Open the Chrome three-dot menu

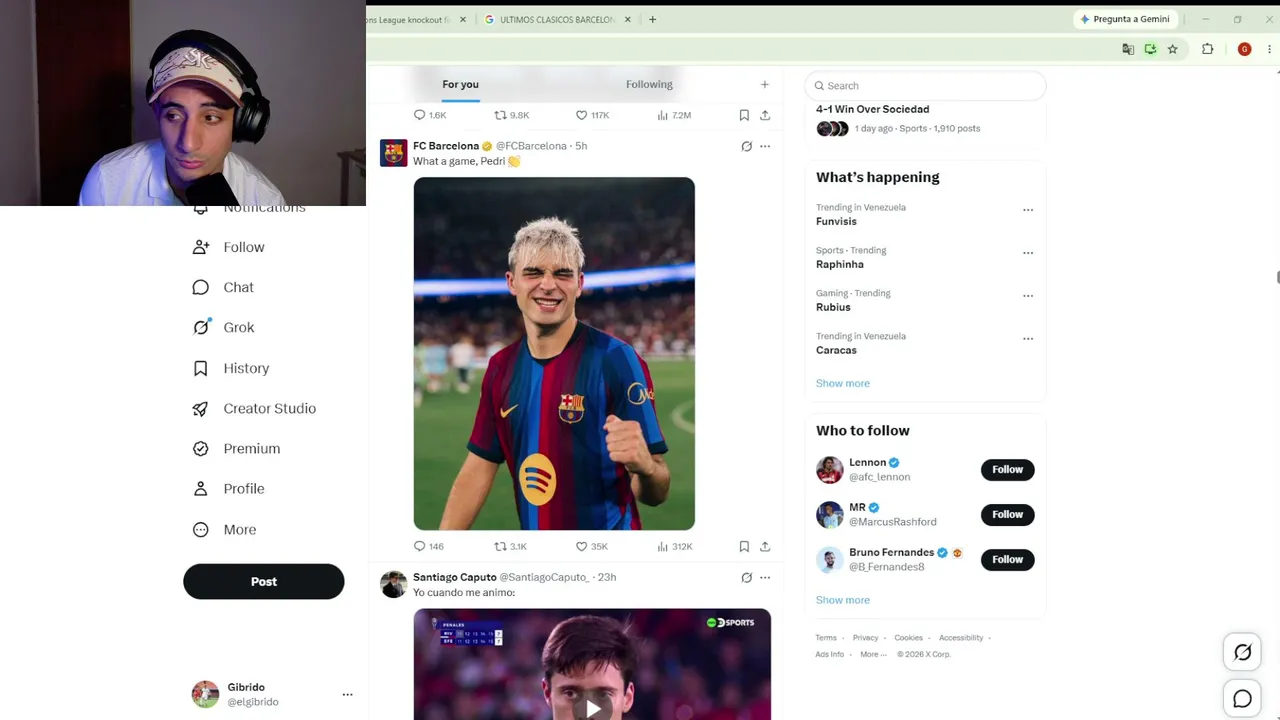pos(1269,49)
